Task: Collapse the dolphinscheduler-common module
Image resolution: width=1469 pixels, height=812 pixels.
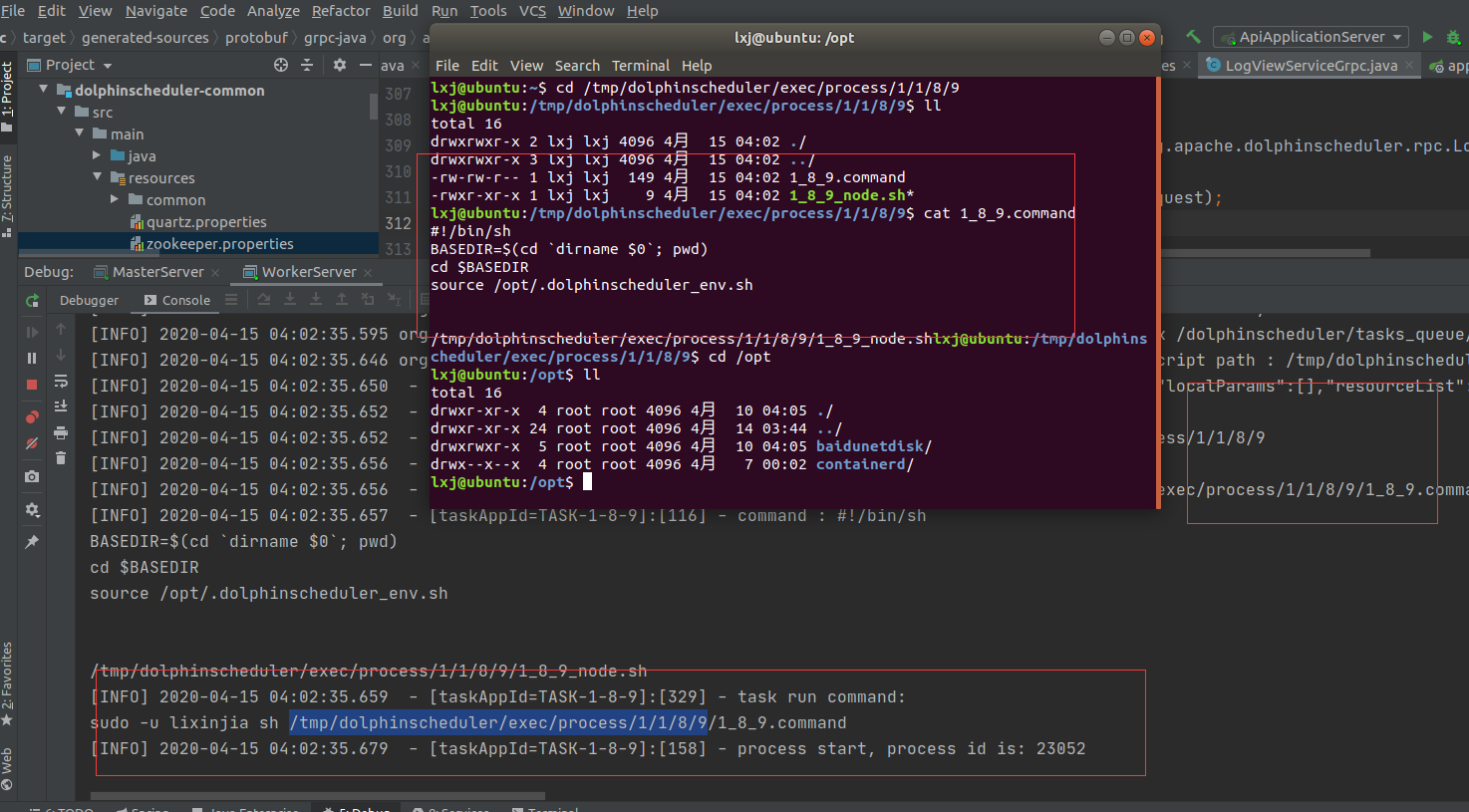Action: coord(42,90)
